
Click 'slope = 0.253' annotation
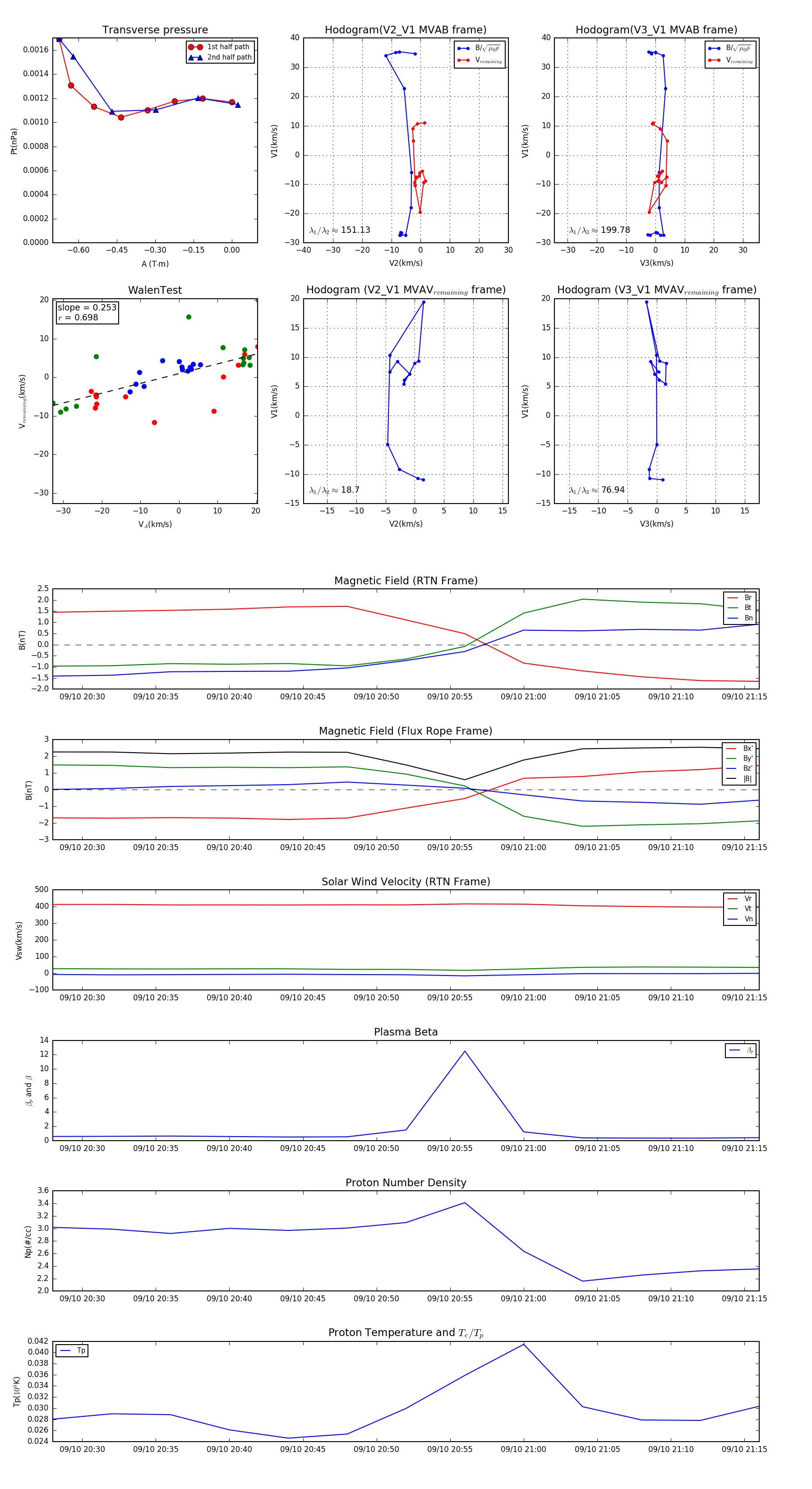click(x=87, y=308)
